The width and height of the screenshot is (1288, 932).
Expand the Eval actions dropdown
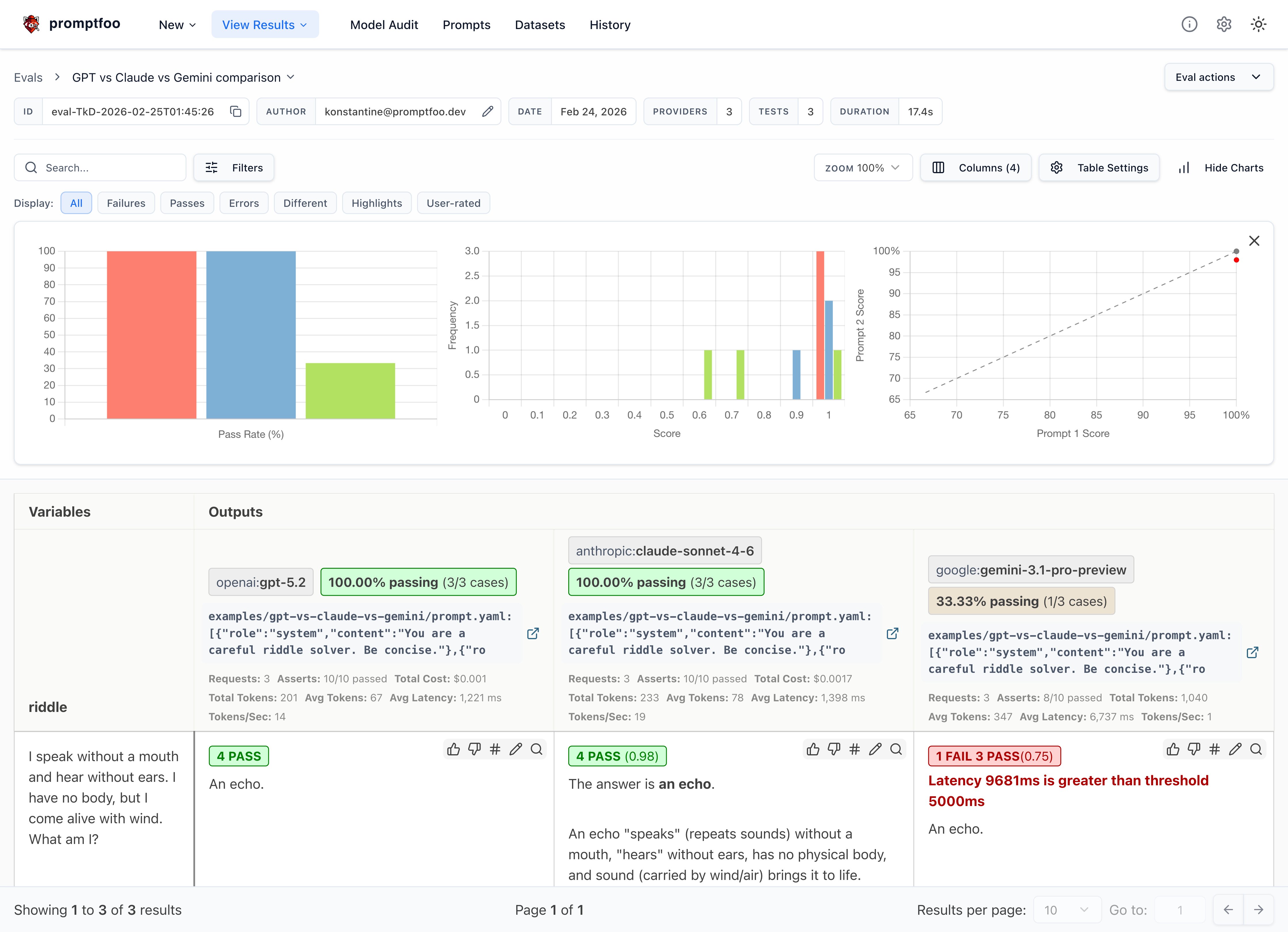[1218, 77]
